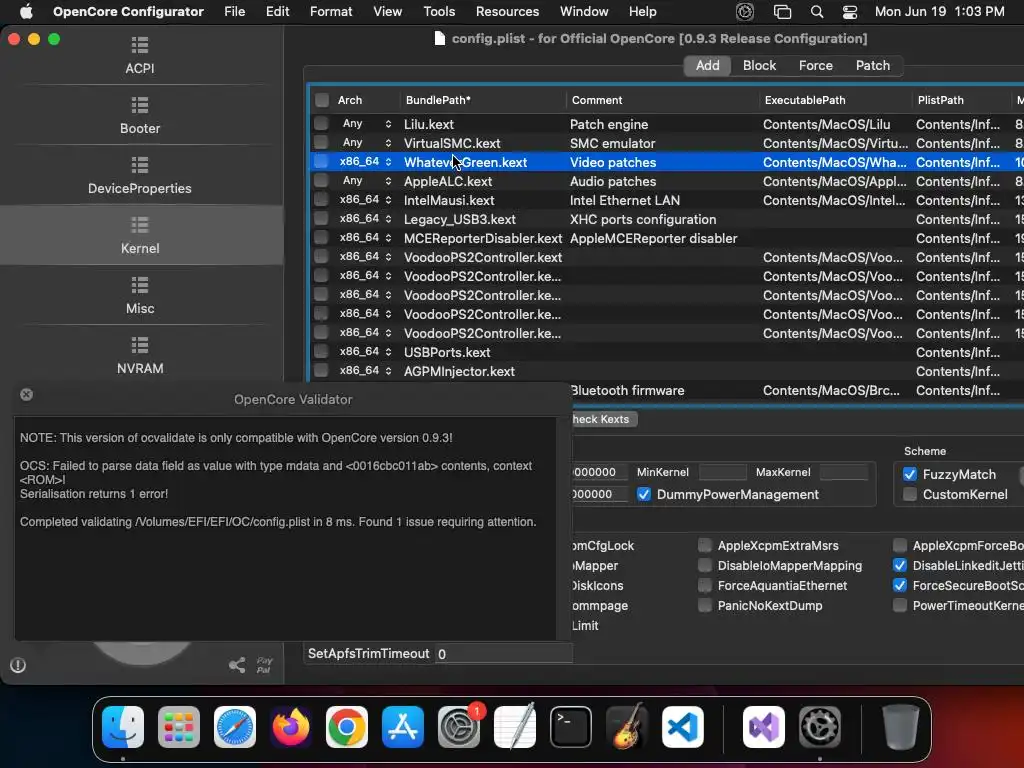
Task: Toggle AppleALC.kext enabled checkbox
Action: 321,180
